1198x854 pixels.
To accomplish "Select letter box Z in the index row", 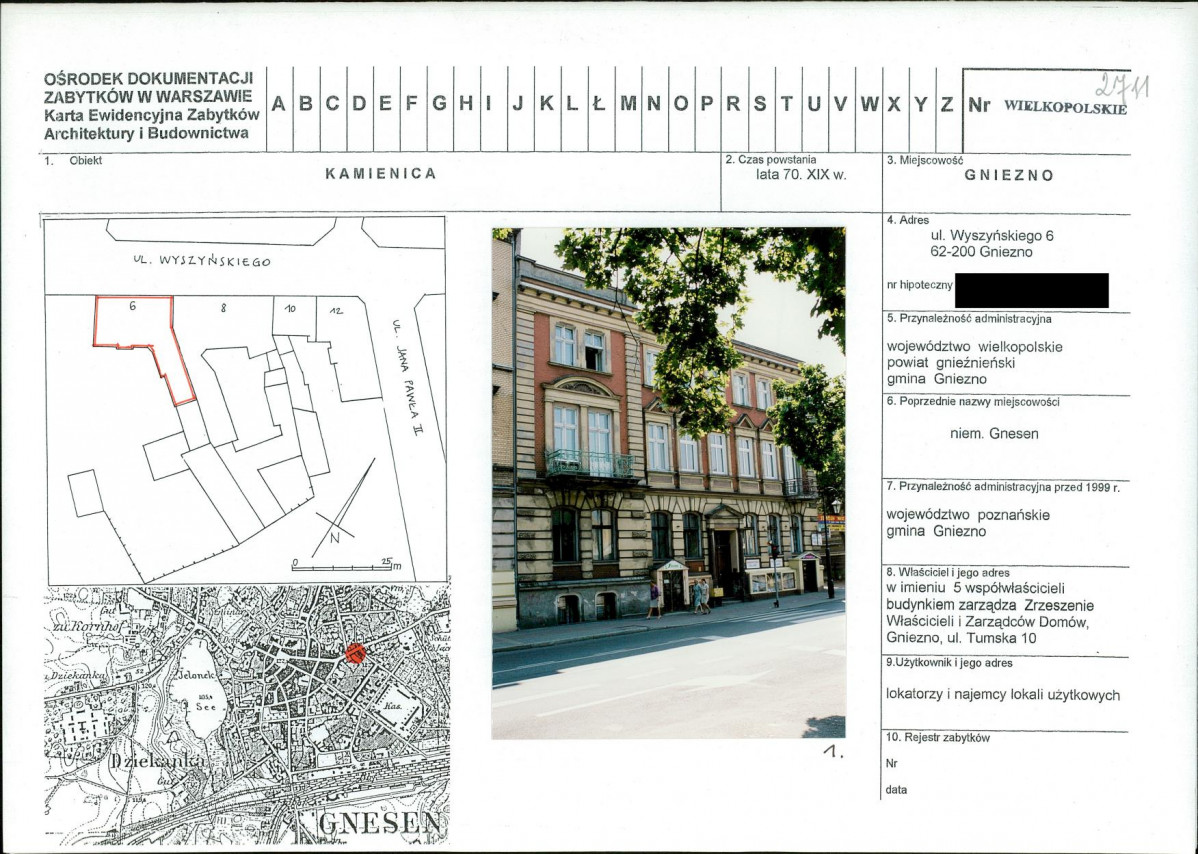I will (946, 104).
